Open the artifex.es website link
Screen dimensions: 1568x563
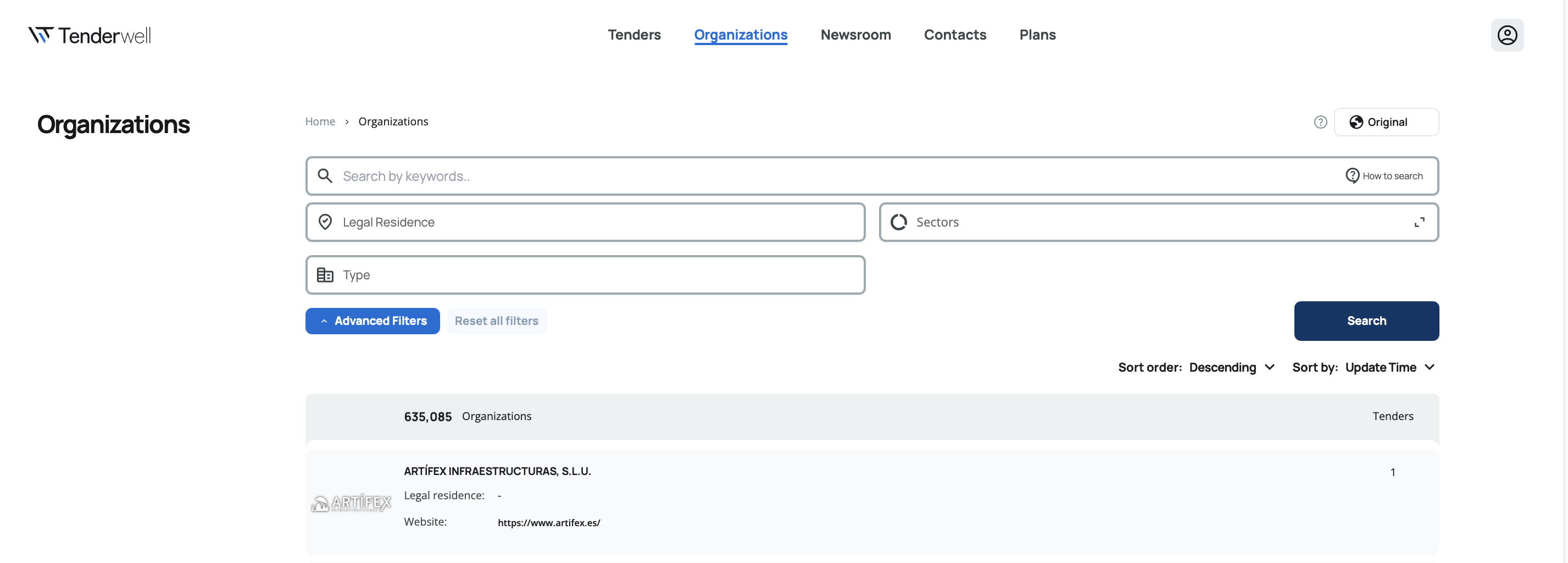coord(548,523)
